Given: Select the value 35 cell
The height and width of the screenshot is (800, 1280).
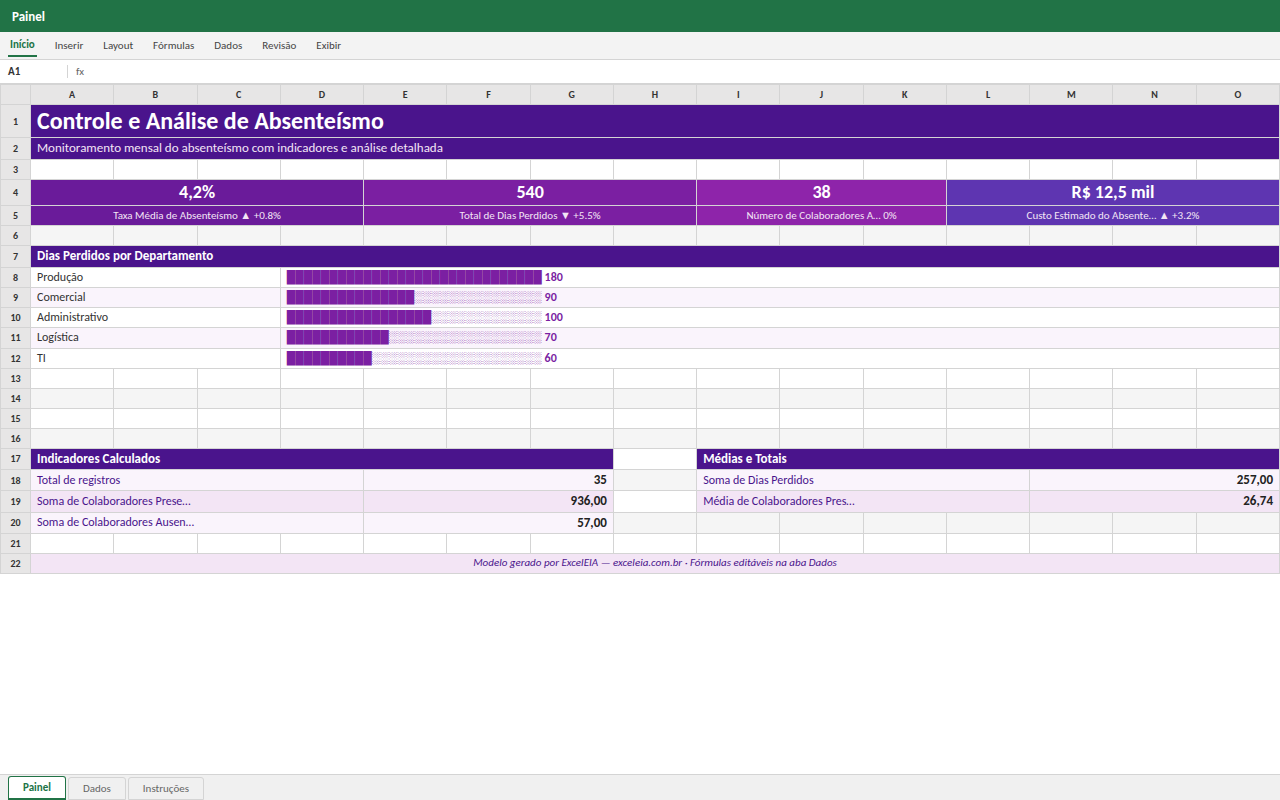Looking at the screenshot, I should point(489,480).
